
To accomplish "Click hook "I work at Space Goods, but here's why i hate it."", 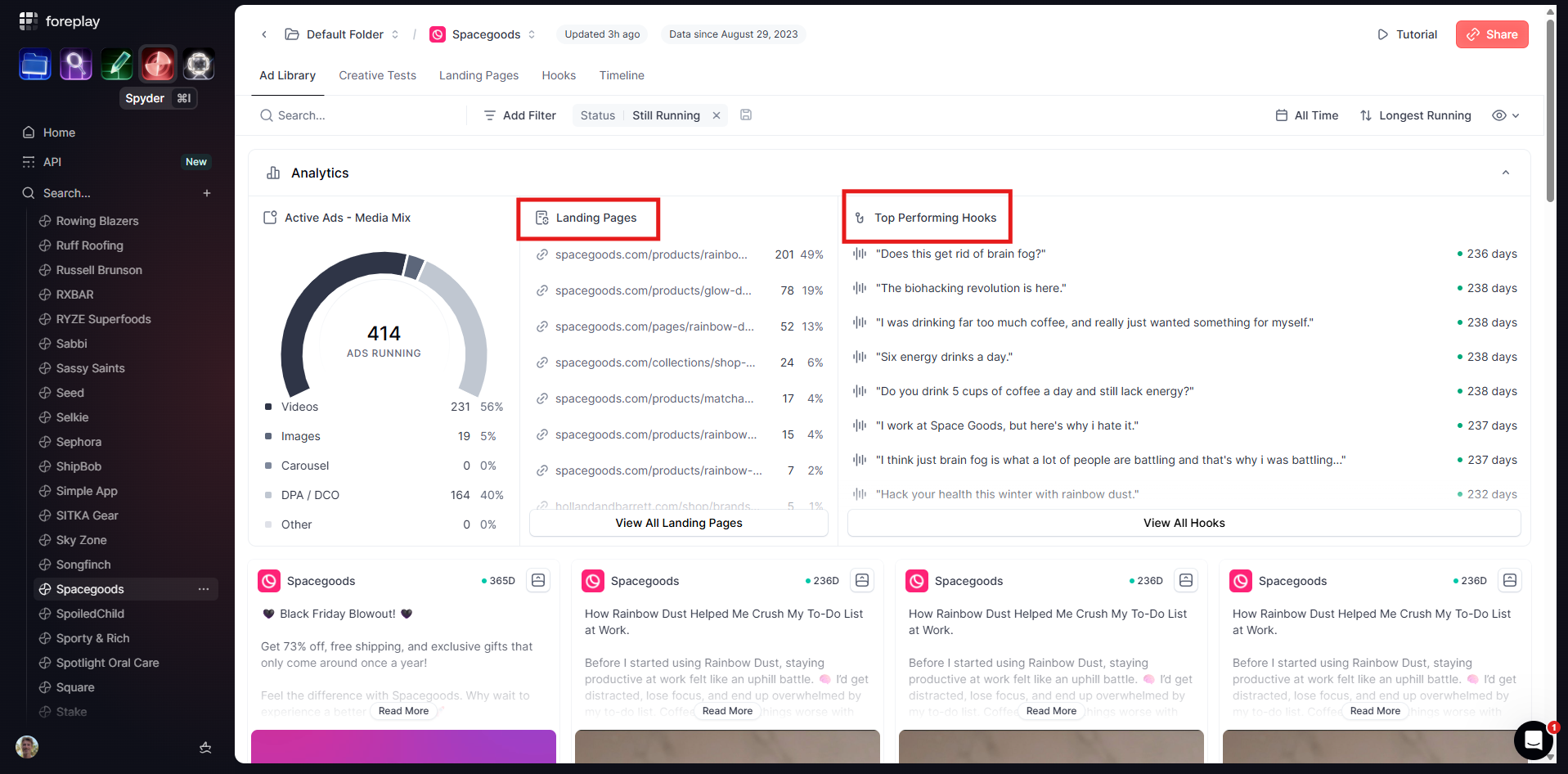I will point(1007,425).
